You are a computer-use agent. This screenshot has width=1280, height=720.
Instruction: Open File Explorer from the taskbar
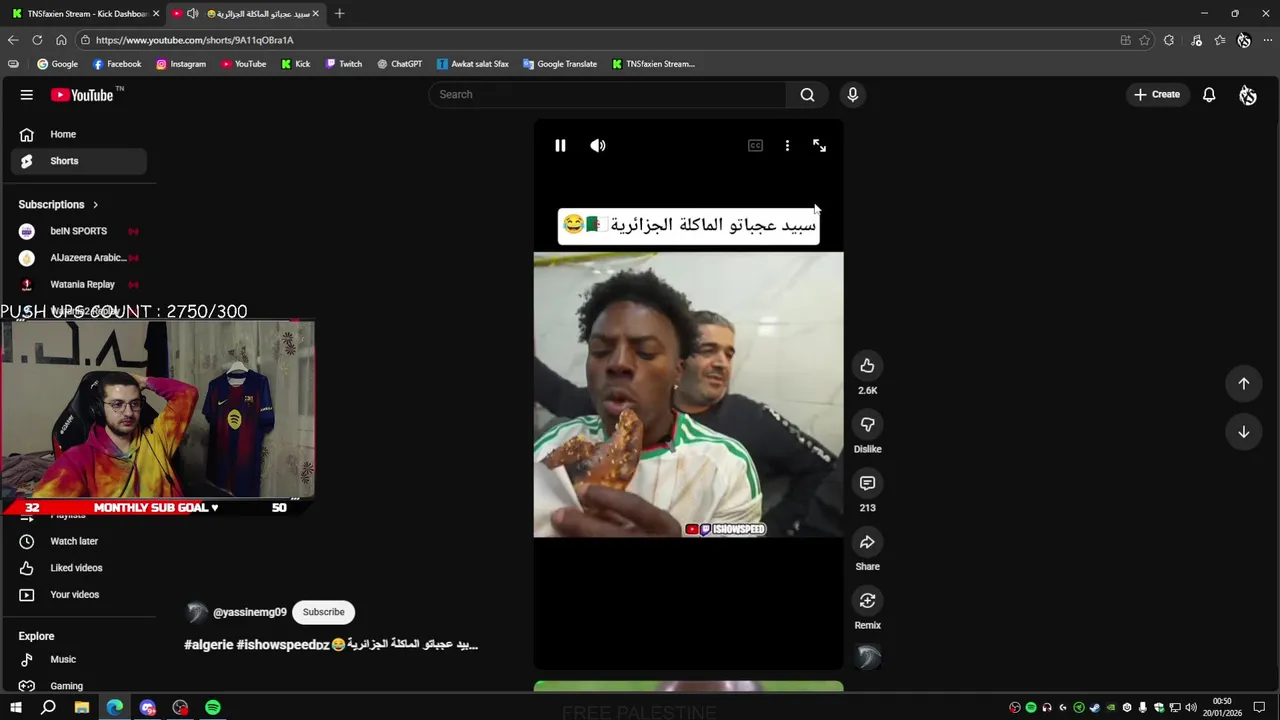pos(82,708)
